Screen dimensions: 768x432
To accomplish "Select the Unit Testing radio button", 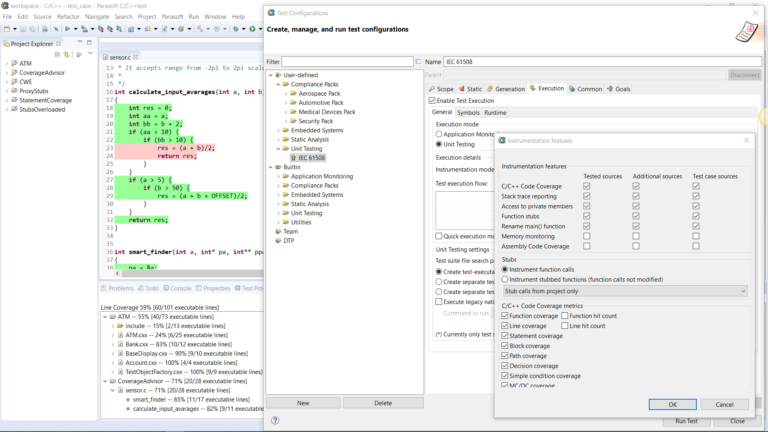I will tap(439, 145).
